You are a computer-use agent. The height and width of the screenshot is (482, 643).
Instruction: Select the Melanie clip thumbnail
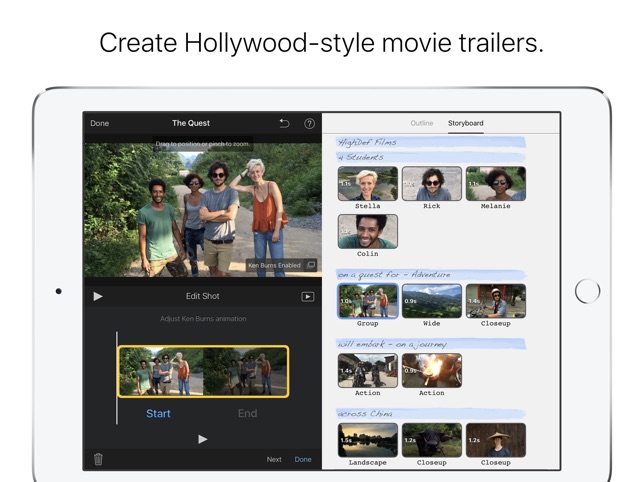point(496,183)
